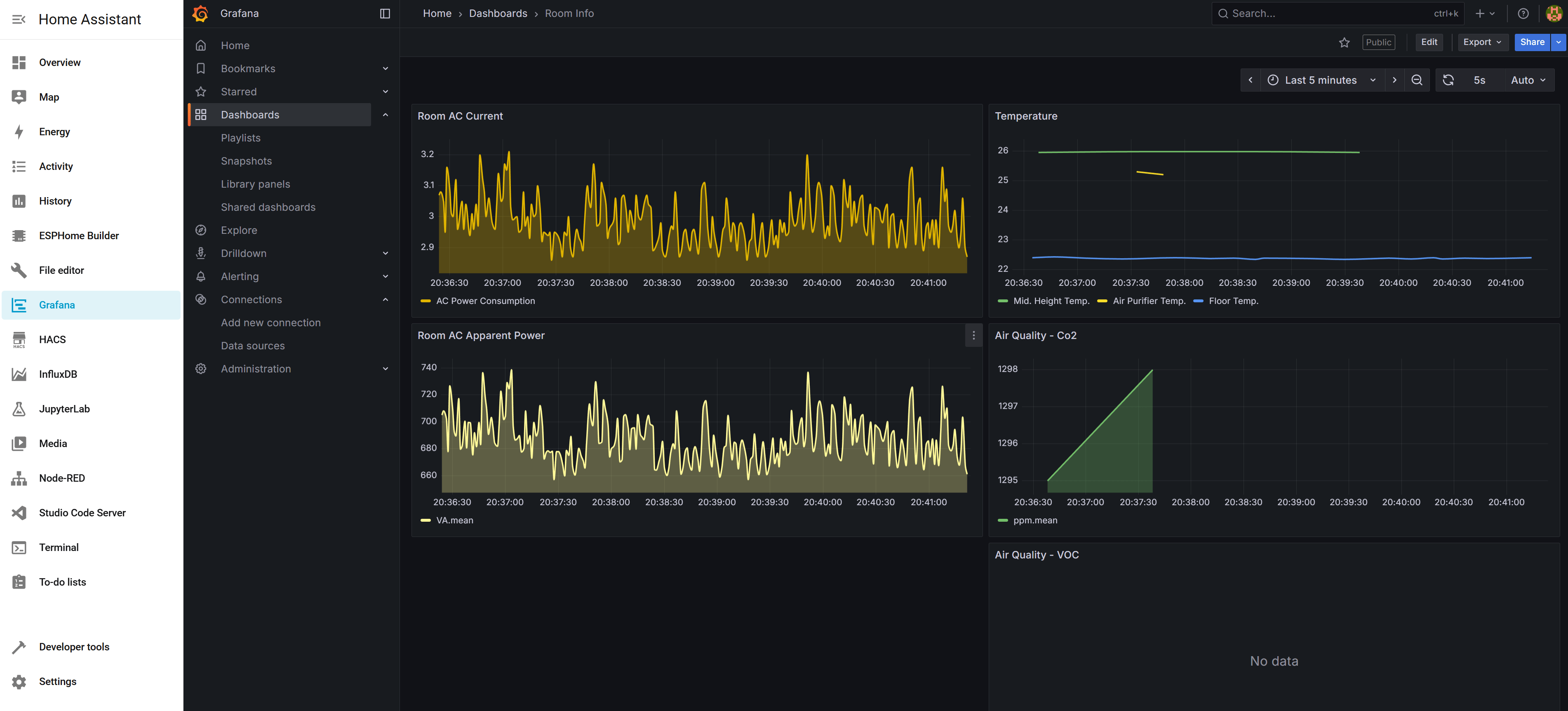Click the zoom out time range icon

coord(1416,80)
